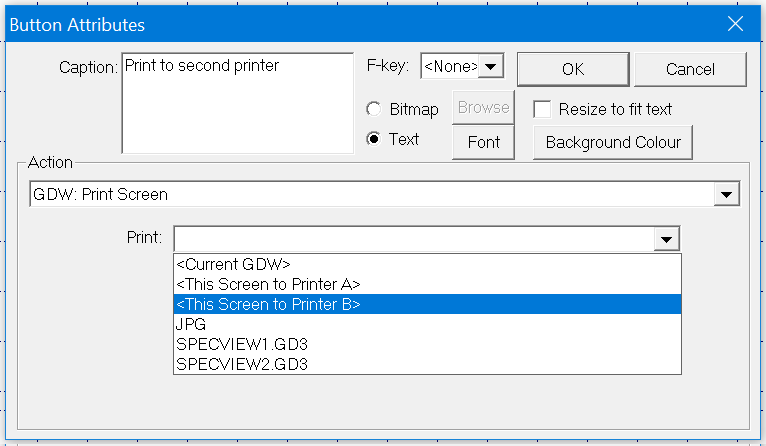Screen dimensions: 766x446
Task: Choose the Text radio option
Action: pos(374,139)
